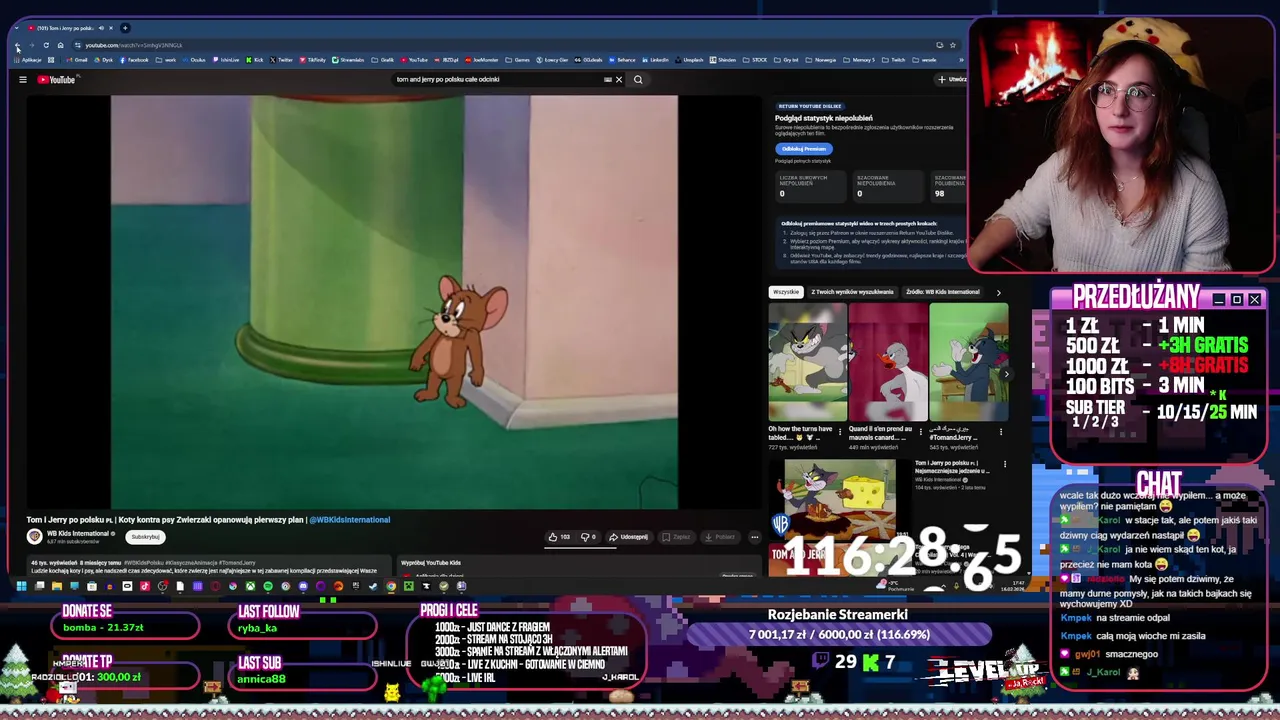Open the Windows Start button
Viewport: 1280px width, 720px height.
point(21,586)
